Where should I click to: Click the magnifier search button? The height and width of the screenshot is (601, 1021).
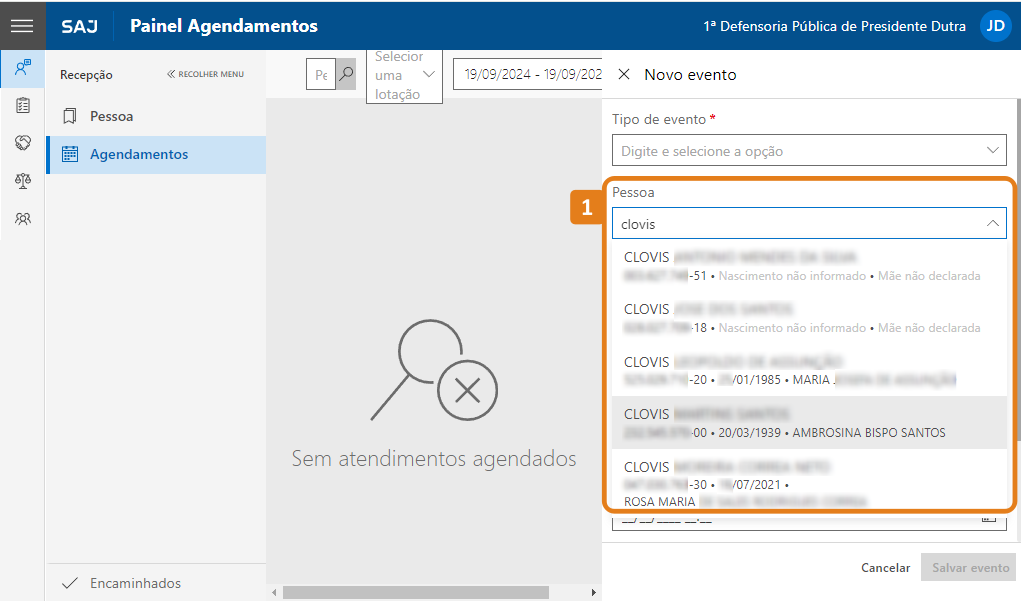(346, 74)
